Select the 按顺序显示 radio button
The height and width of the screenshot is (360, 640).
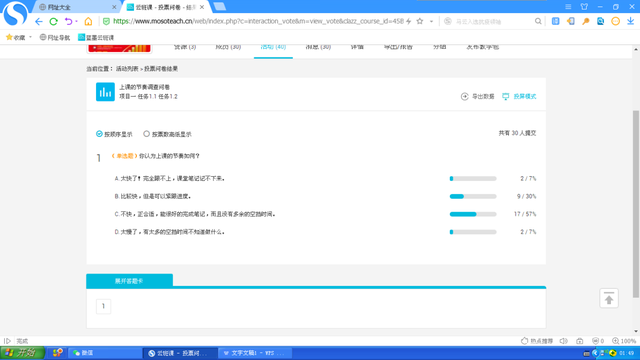click(99, 134)
